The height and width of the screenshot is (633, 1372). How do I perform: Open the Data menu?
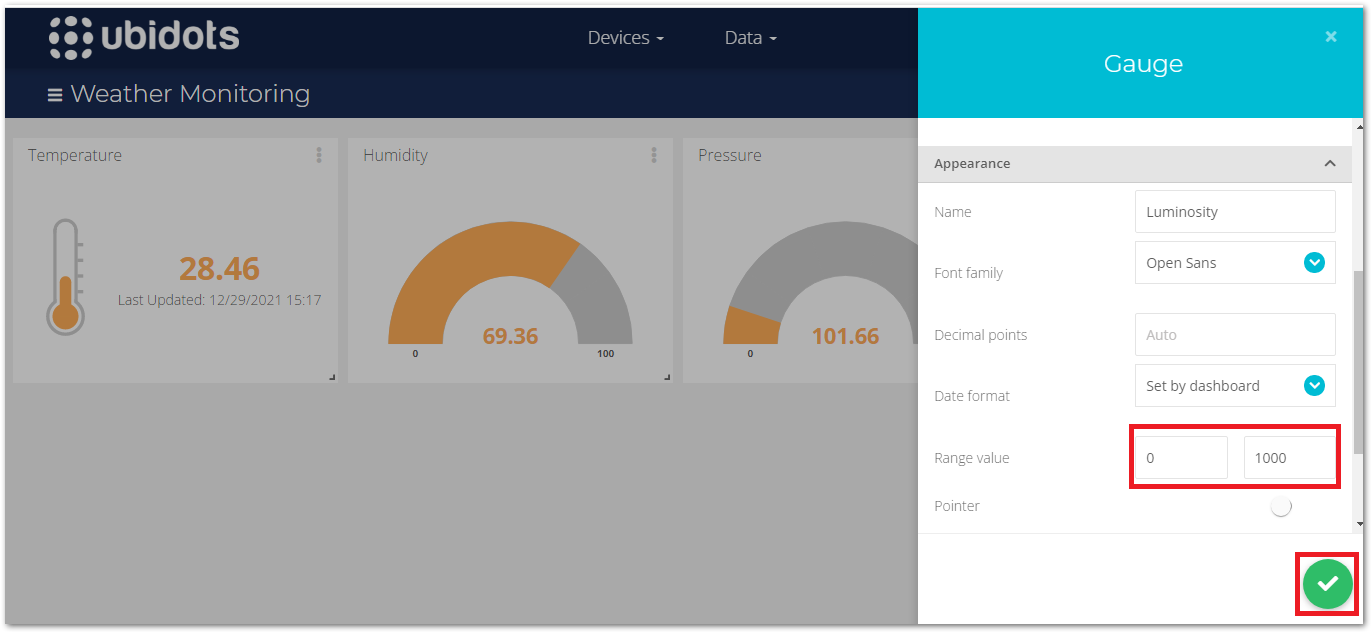(x=750, y=38)
